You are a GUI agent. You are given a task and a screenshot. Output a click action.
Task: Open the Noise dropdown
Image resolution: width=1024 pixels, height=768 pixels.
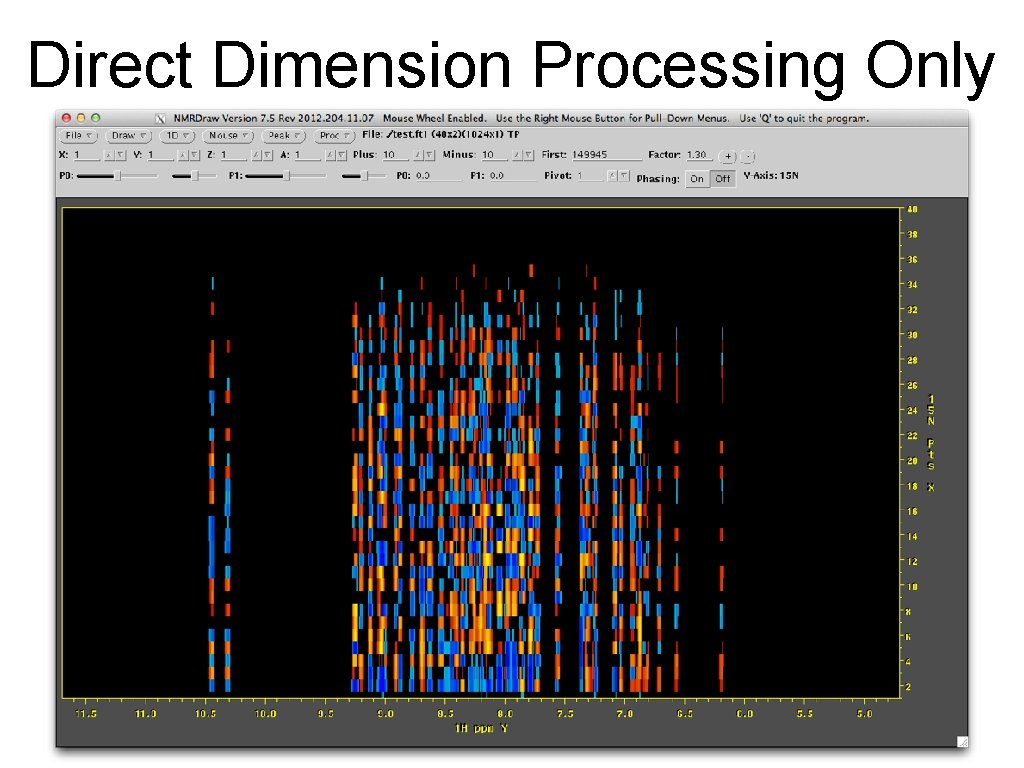coord(228,136)
